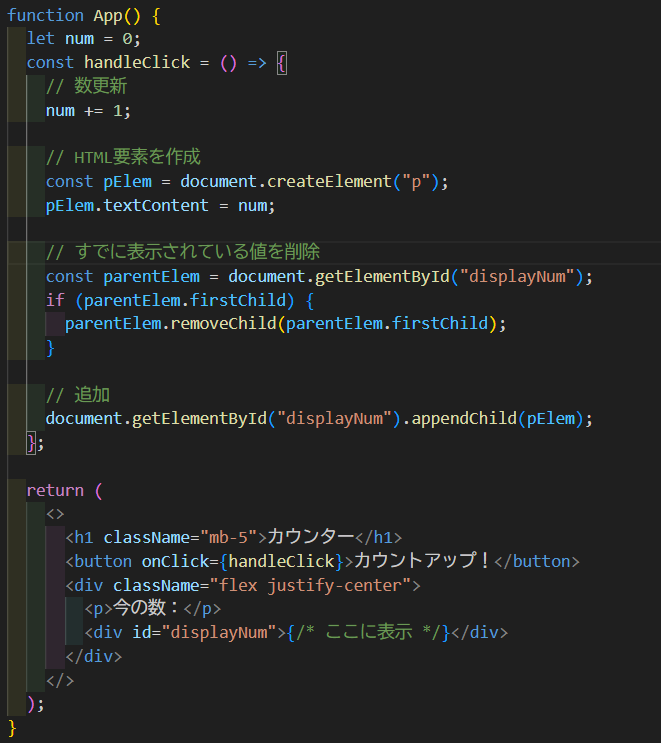Click the "if" keyword
The height and width of the screenshot is (743, 661).
coord(55,300)
